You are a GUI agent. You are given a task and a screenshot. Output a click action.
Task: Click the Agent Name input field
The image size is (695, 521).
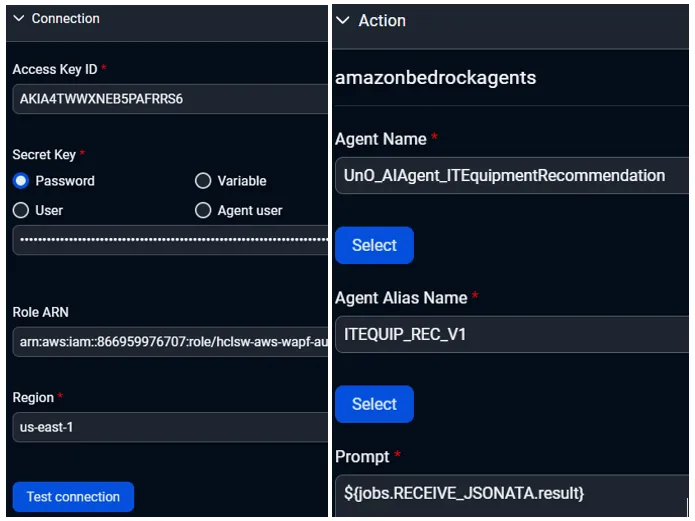[511, 175]
